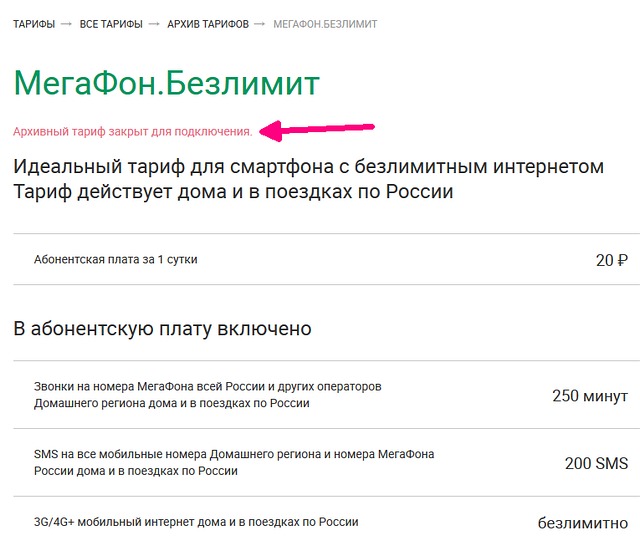This screenshot has width=640, height=536.
Task: Click the 20 ₽ price value
Action: coord(611,260)
